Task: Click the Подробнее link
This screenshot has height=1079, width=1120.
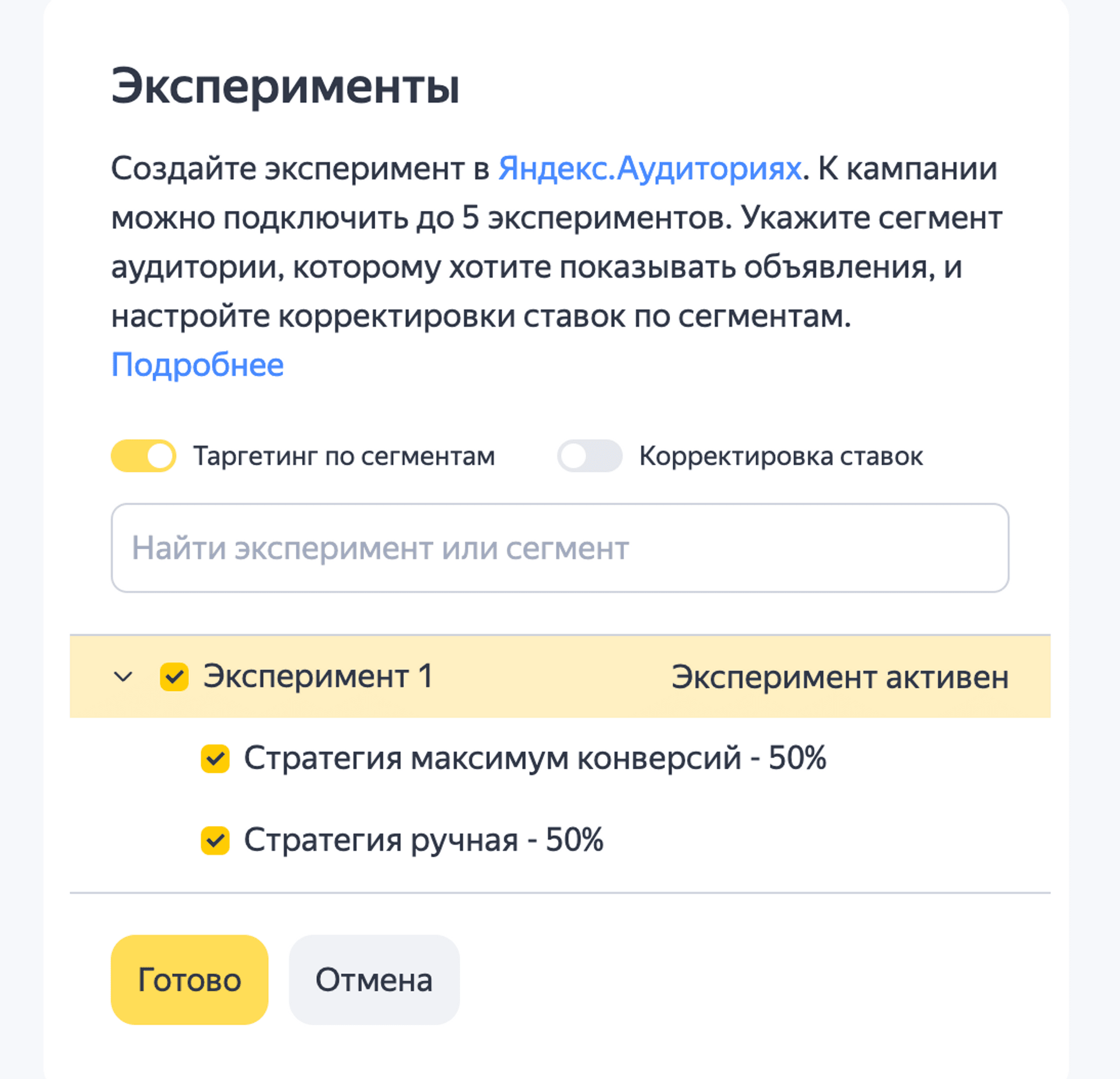Action: click(x=197, y=366)
